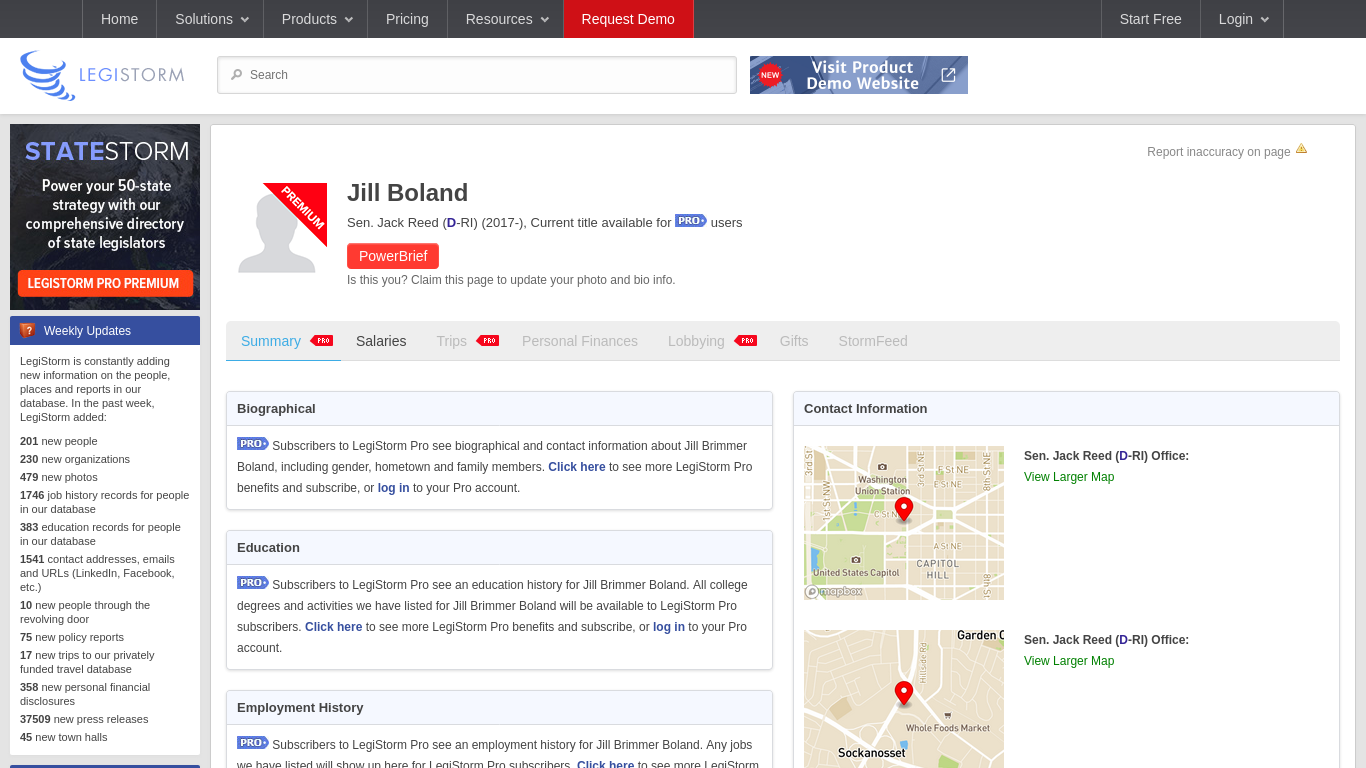Viewport: 1366px width, 768px height.
Task: Expand the Resources dropdown menu
Action: 506,19
